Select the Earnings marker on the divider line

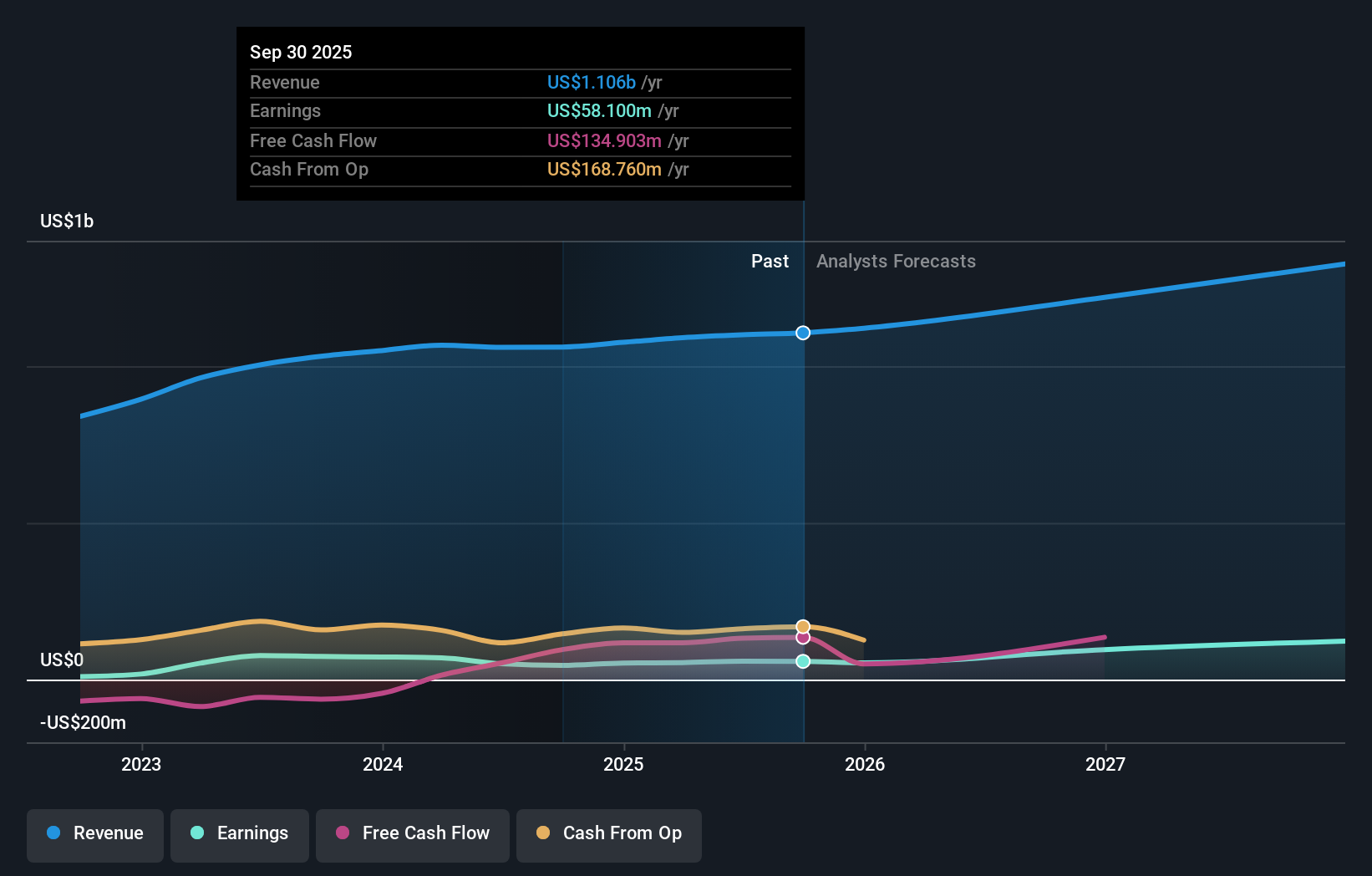coord(802,662)
